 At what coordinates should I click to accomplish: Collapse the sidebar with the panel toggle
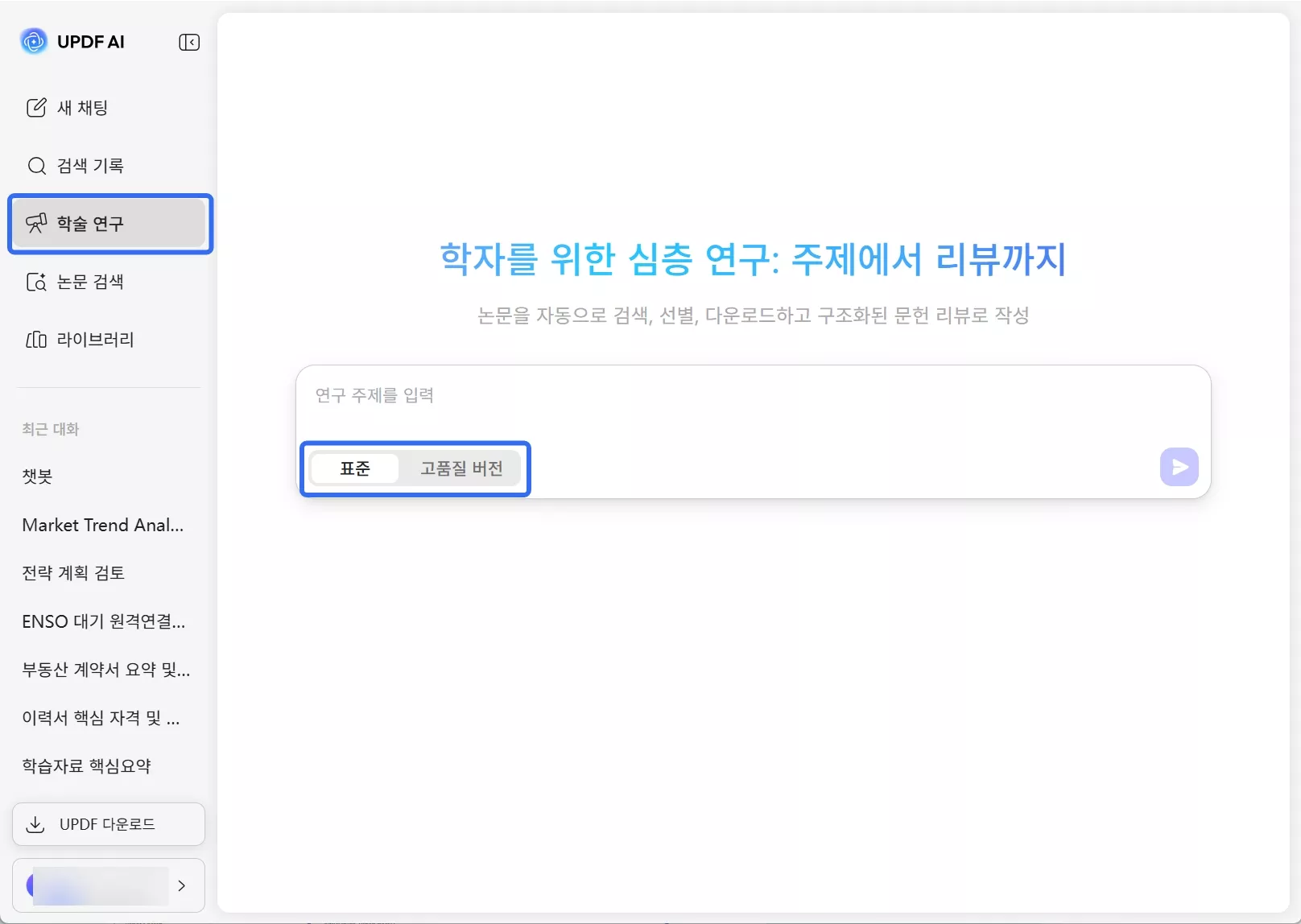[189, 42]
